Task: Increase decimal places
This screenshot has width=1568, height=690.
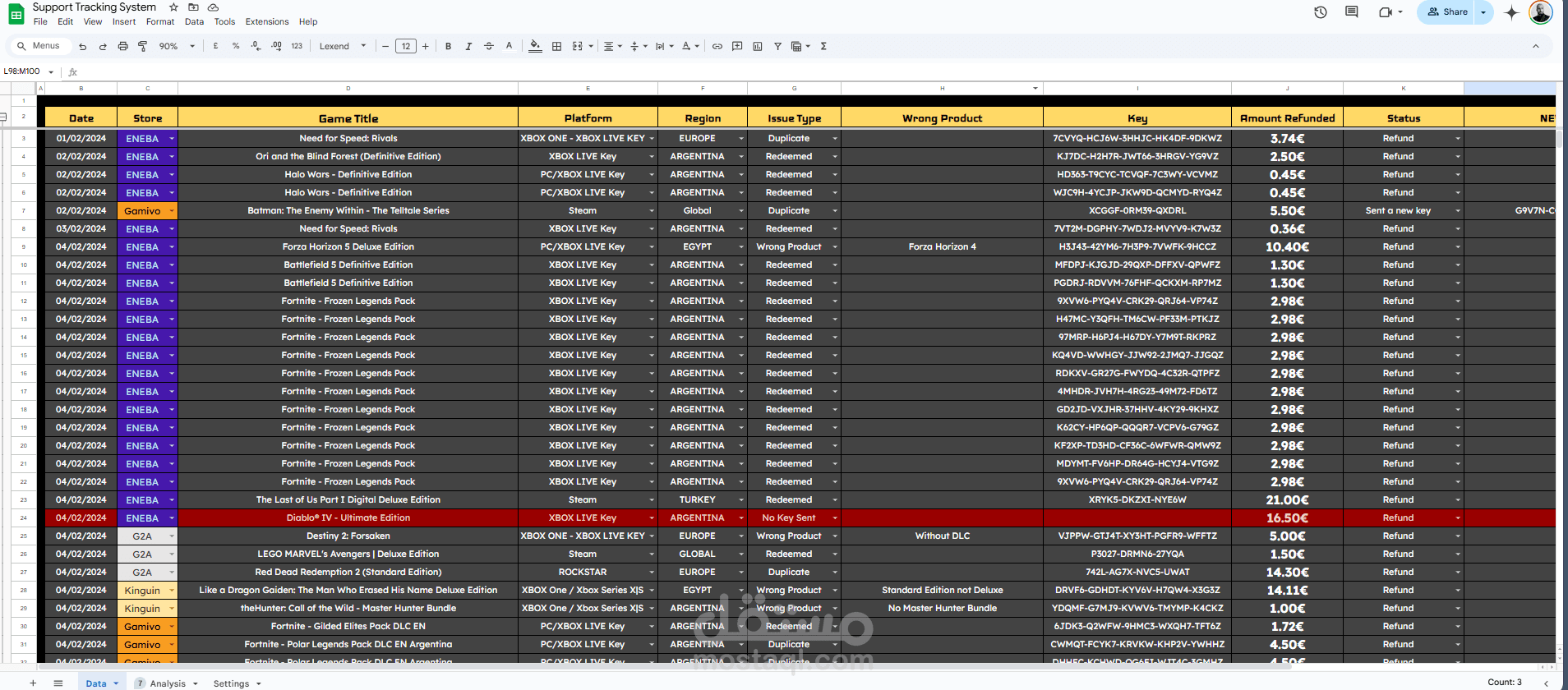Action: 276,46
